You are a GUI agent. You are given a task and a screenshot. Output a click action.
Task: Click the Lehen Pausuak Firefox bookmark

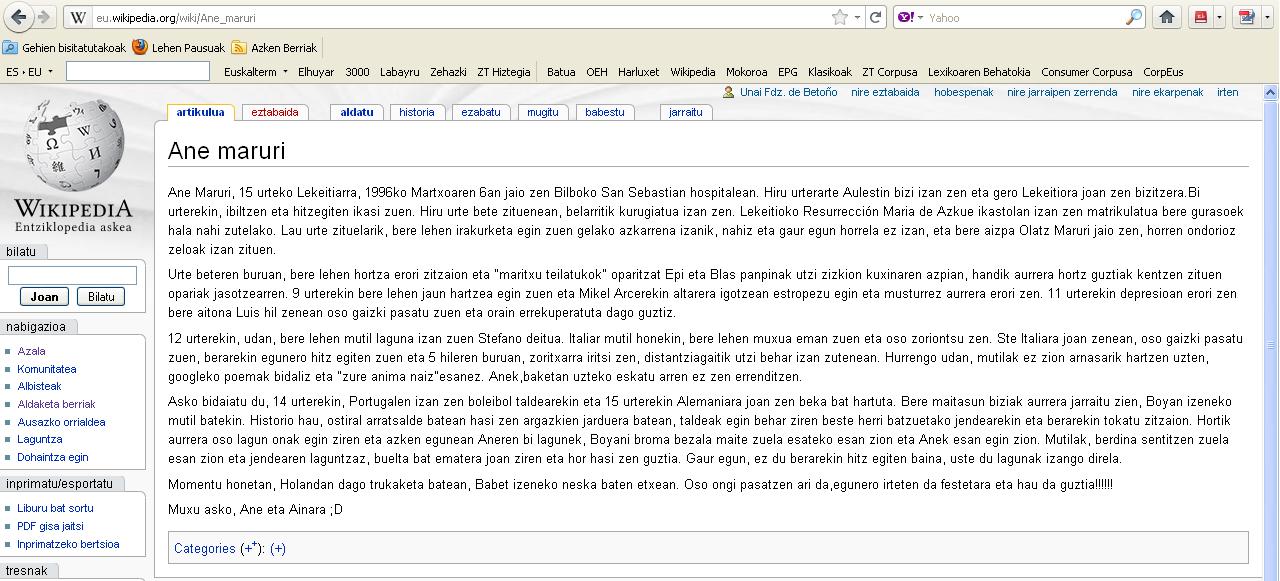[x=179, y=47]
